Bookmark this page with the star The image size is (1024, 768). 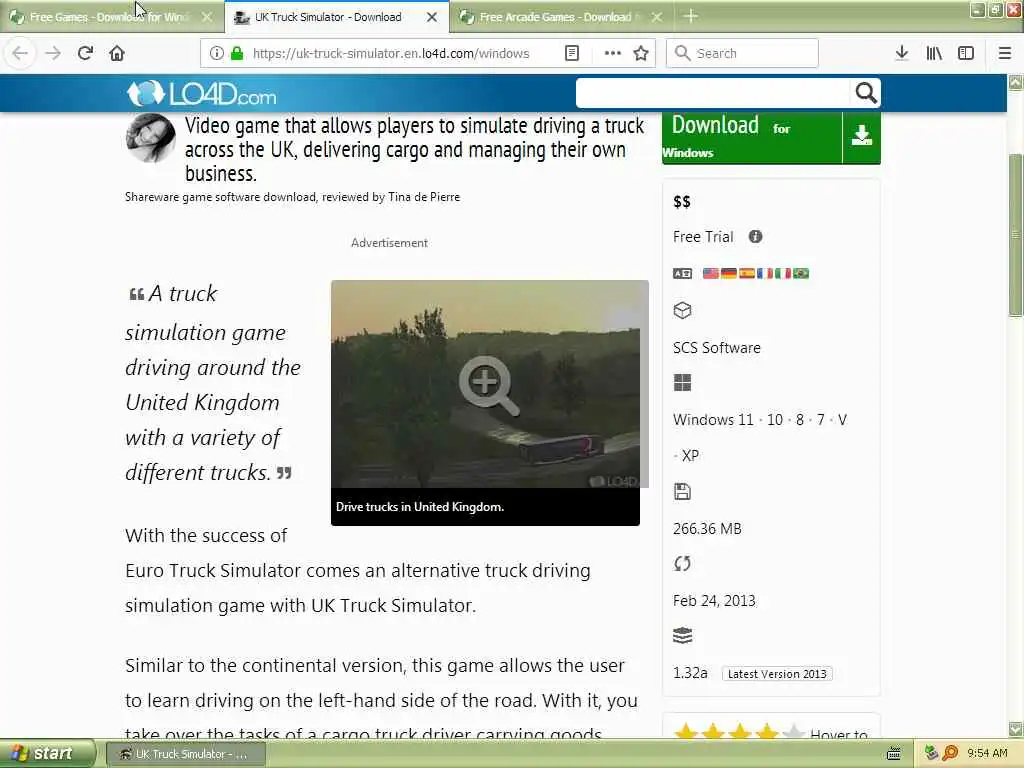coord(641,54)
